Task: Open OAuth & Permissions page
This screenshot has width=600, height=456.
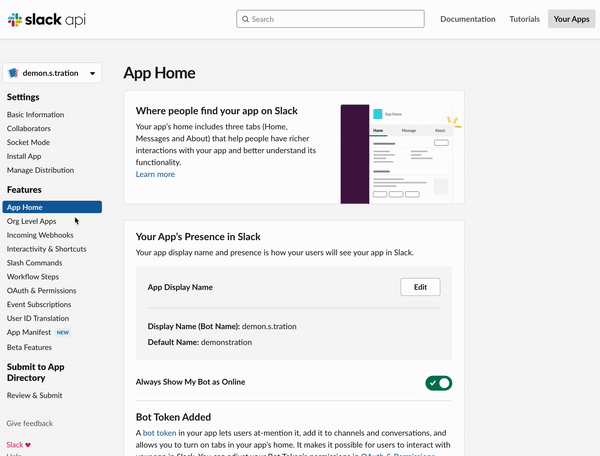Action: pyautogui.click(x=41, y=291)
